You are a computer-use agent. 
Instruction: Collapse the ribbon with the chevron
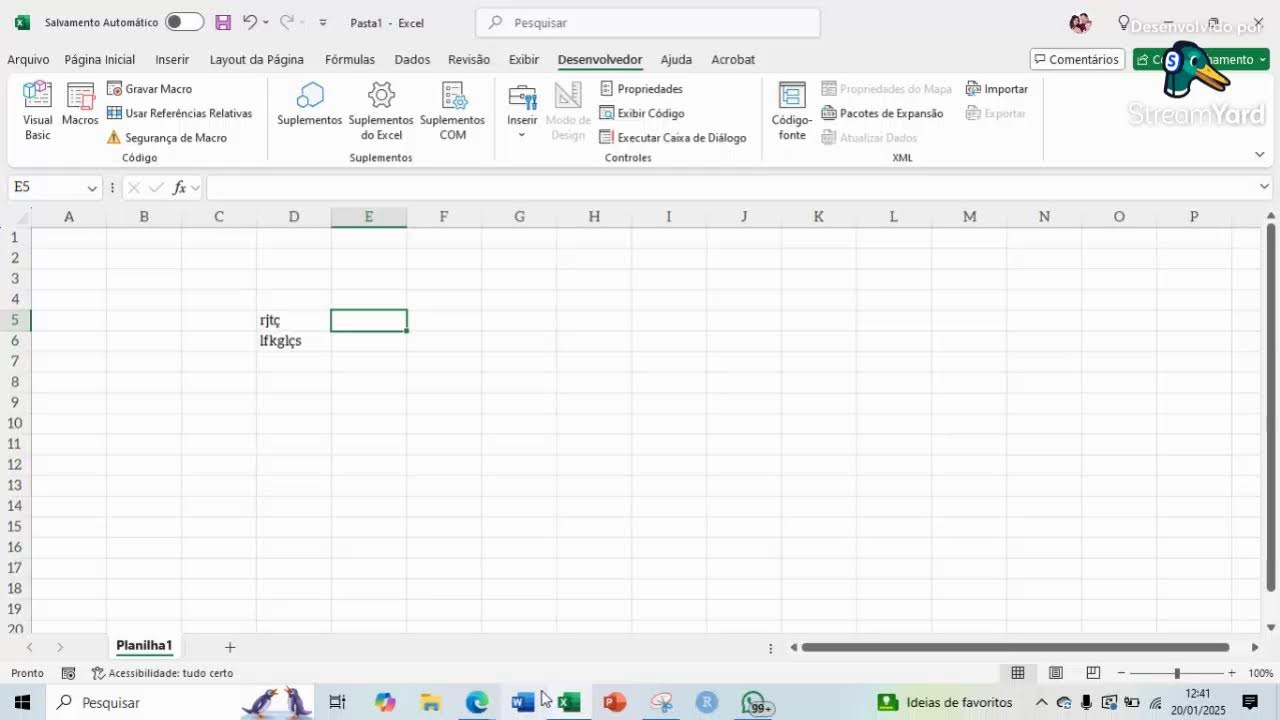(x=1260, y=154)
